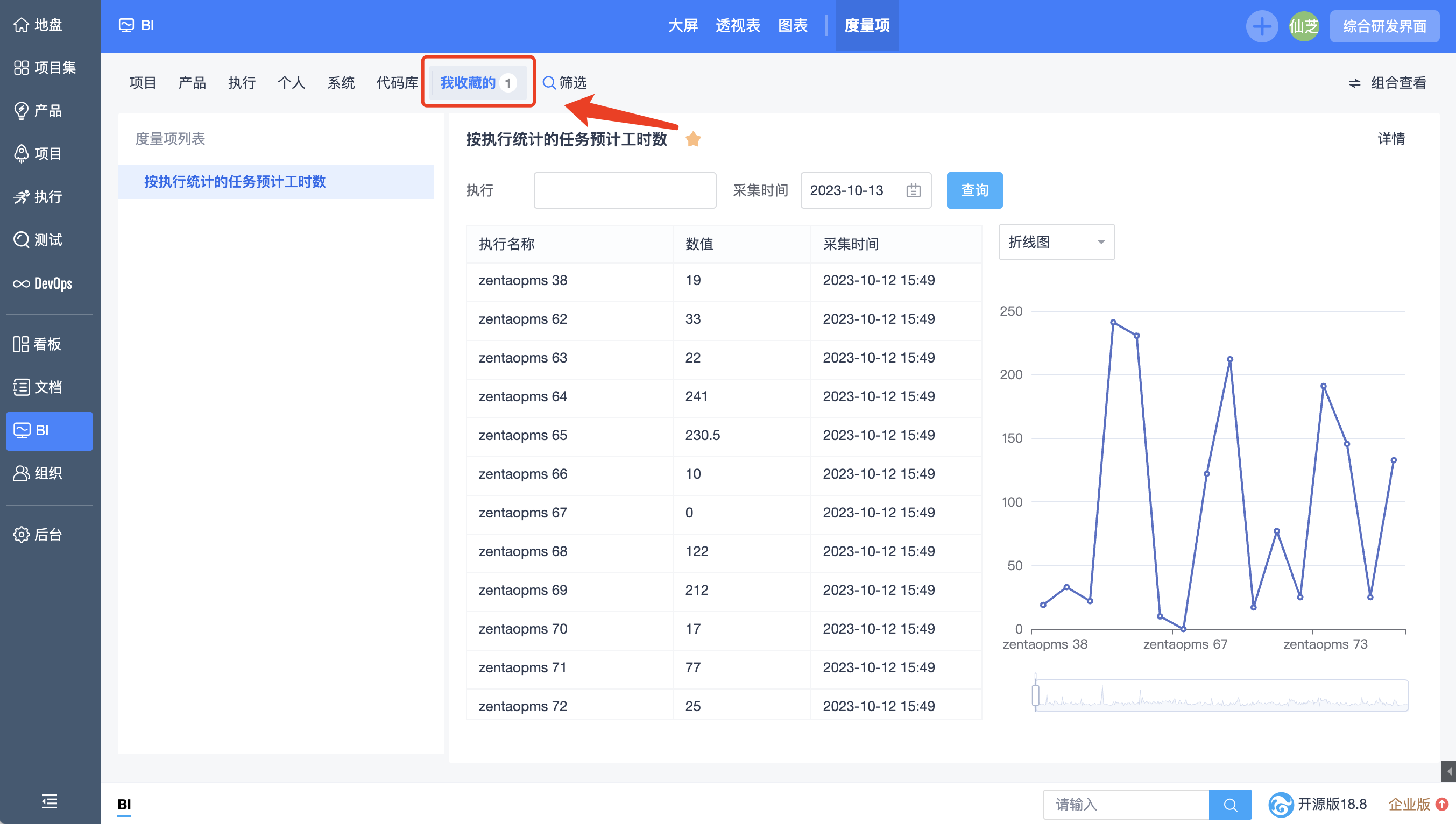The height and width of the screenshot is (824, 1456).
Task: Click the plus icon near the avatar
Action: [x=1262, y=25]
